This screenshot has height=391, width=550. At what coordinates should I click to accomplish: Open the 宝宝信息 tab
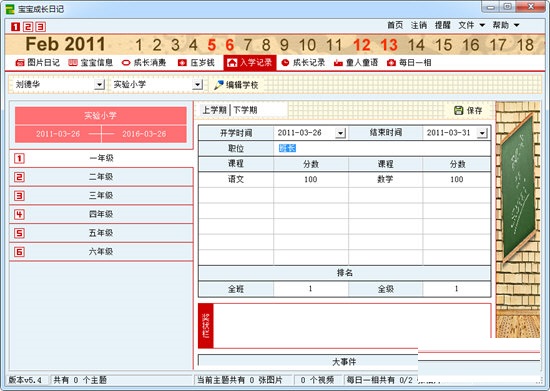(90, 63)
